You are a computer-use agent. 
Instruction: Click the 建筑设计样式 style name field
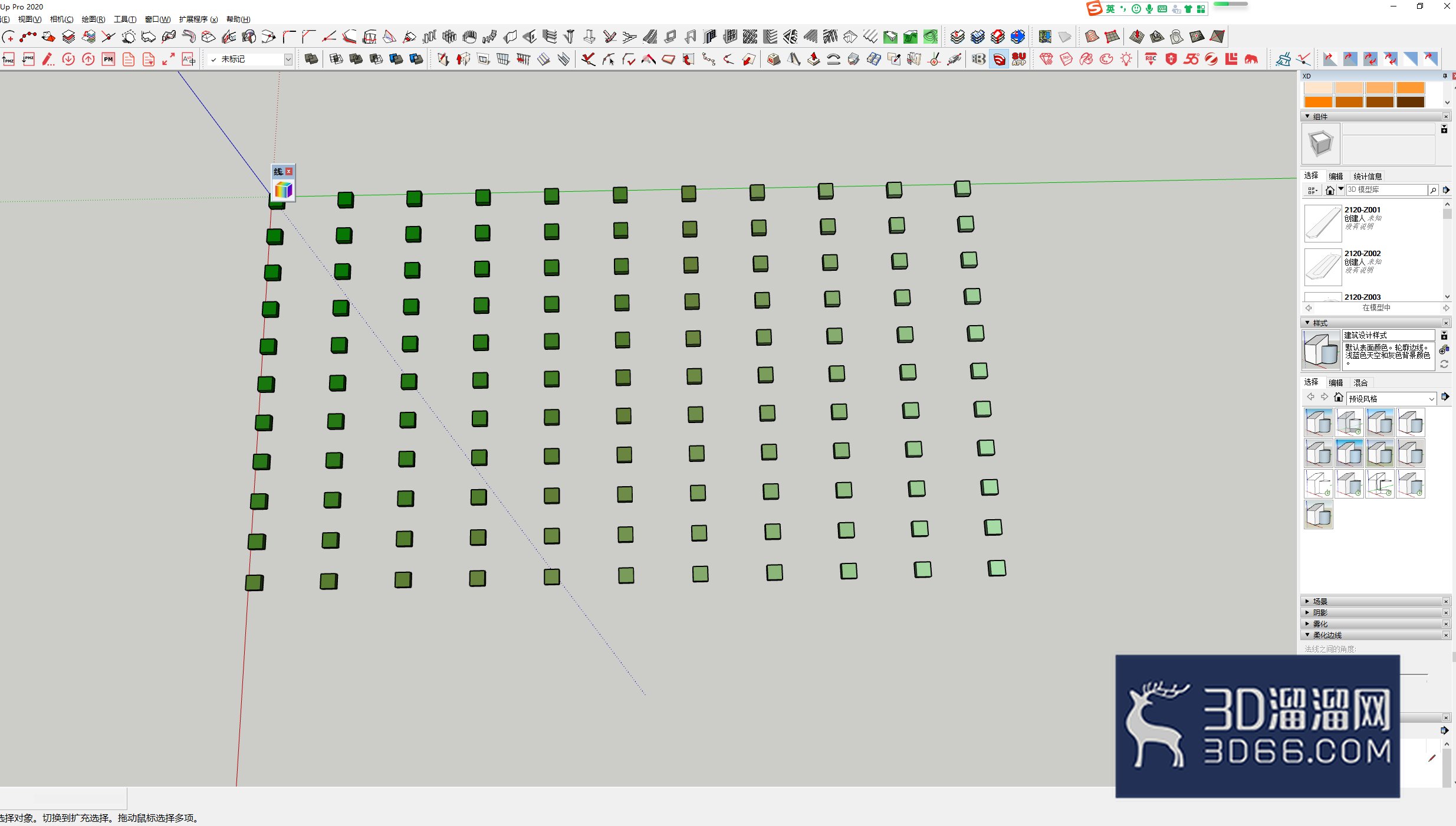[x=1388, y=335]
